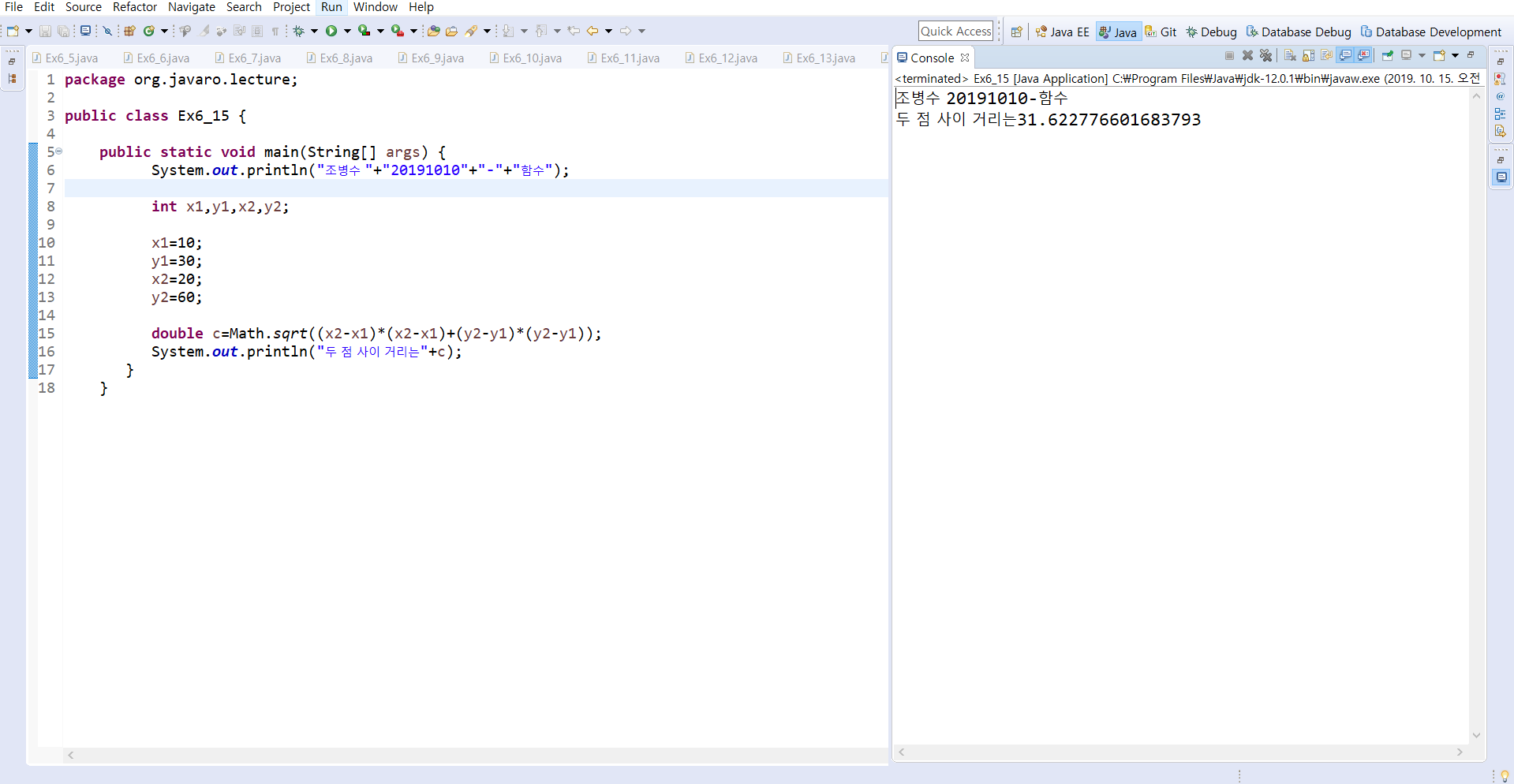Screen dimensions: 1514x784
Task: Toggle Show Console on standard output
Action: pyautogui.click(x=1345, y=55)
